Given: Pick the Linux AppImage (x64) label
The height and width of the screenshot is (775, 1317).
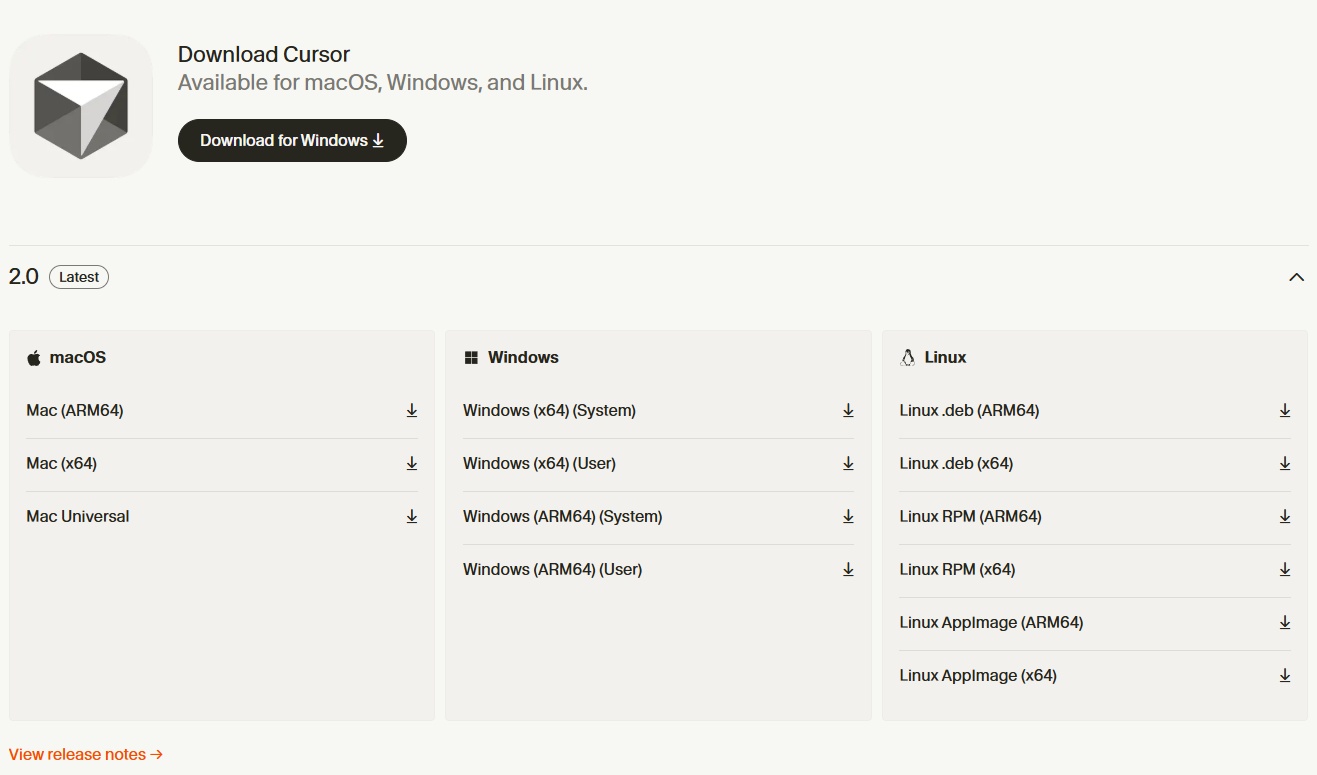Looking at the screenshot, I should (978, 675).
